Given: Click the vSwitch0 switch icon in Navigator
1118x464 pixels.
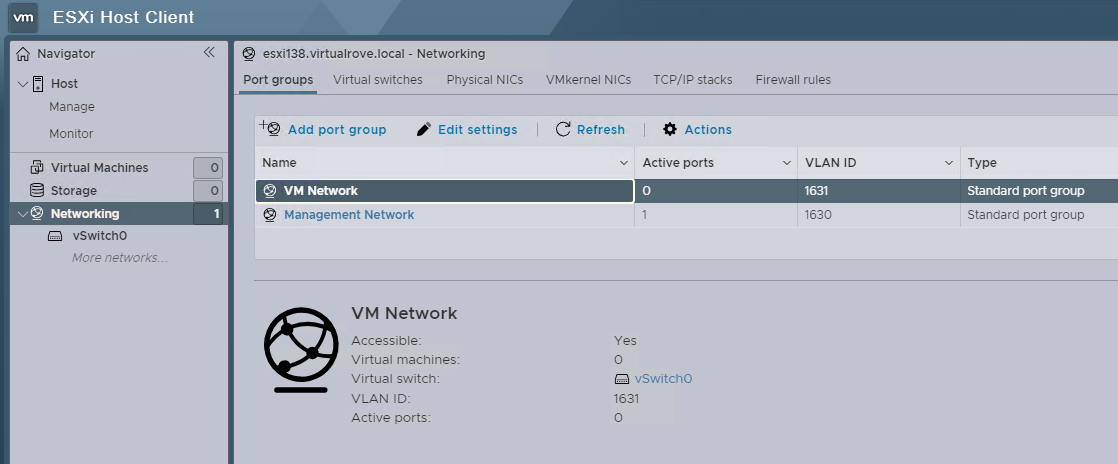Looking at the screenshot, I should (56, 236).
